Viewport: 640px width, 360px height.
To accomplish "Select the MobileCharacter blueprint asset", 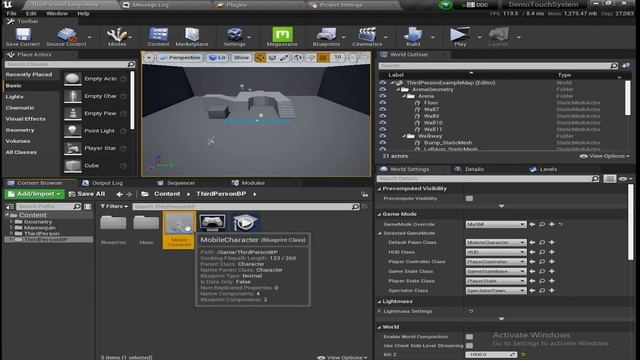I will 179,229.
